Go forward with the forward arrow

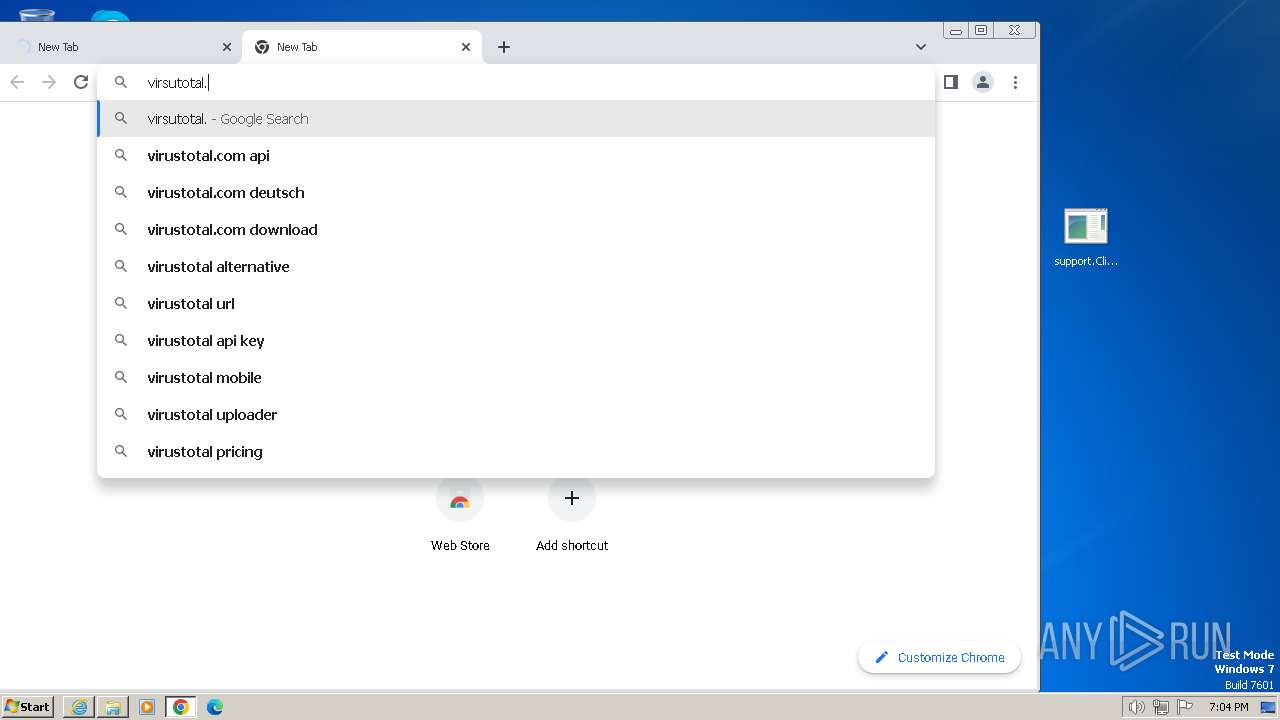coord(49,82)
